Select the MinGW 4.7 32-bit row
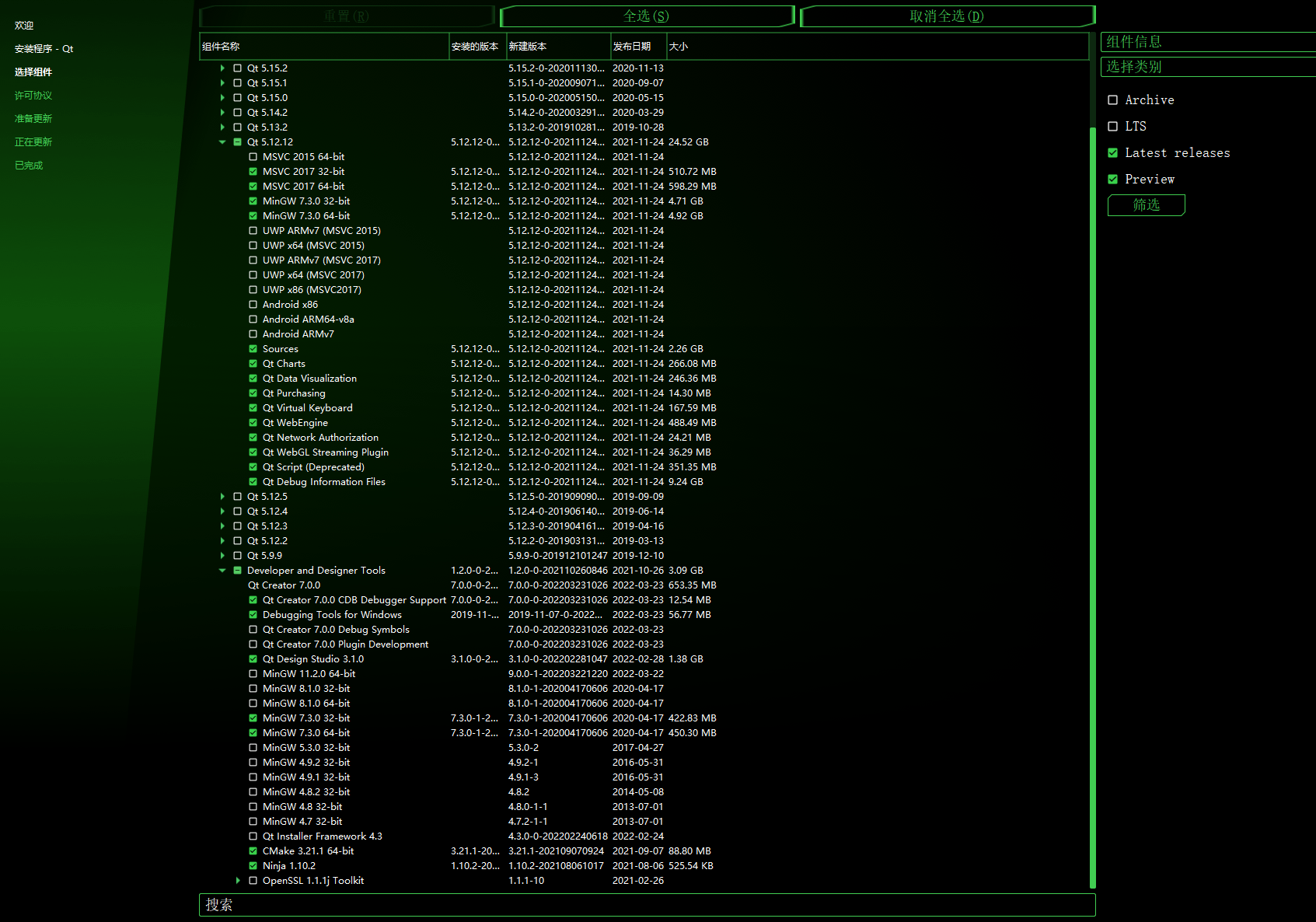This screenshot has width=1316, height=922. pyautogui.click(x=644, y=822)
